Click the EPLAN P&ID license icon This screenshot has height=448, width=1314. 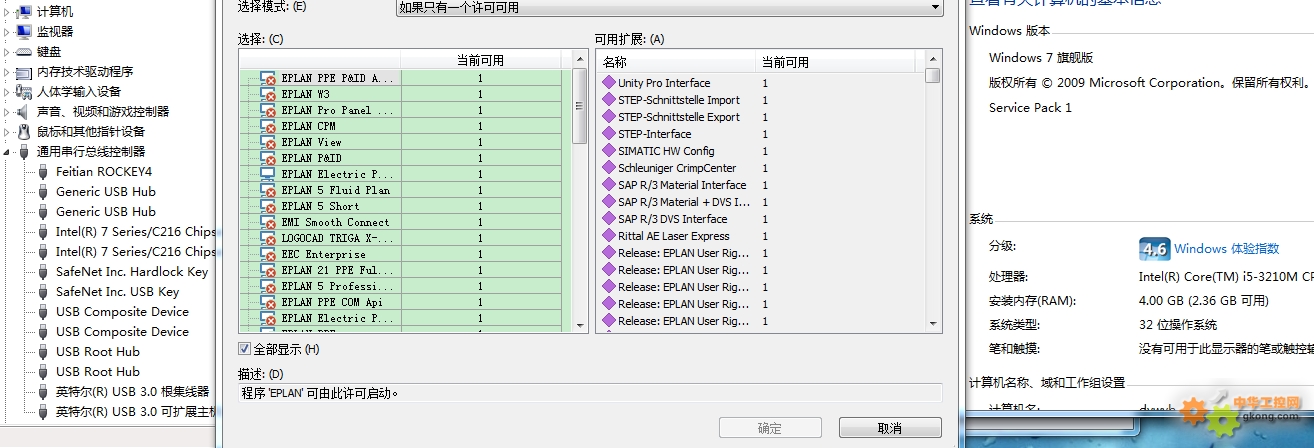pos(268,158)
